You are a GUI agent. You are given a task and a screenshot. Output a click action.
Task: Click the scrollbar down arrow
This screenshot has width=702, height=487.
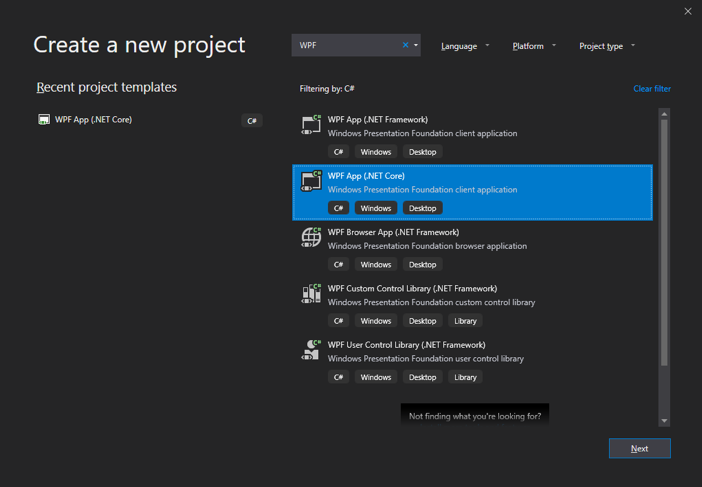[664, 421]
